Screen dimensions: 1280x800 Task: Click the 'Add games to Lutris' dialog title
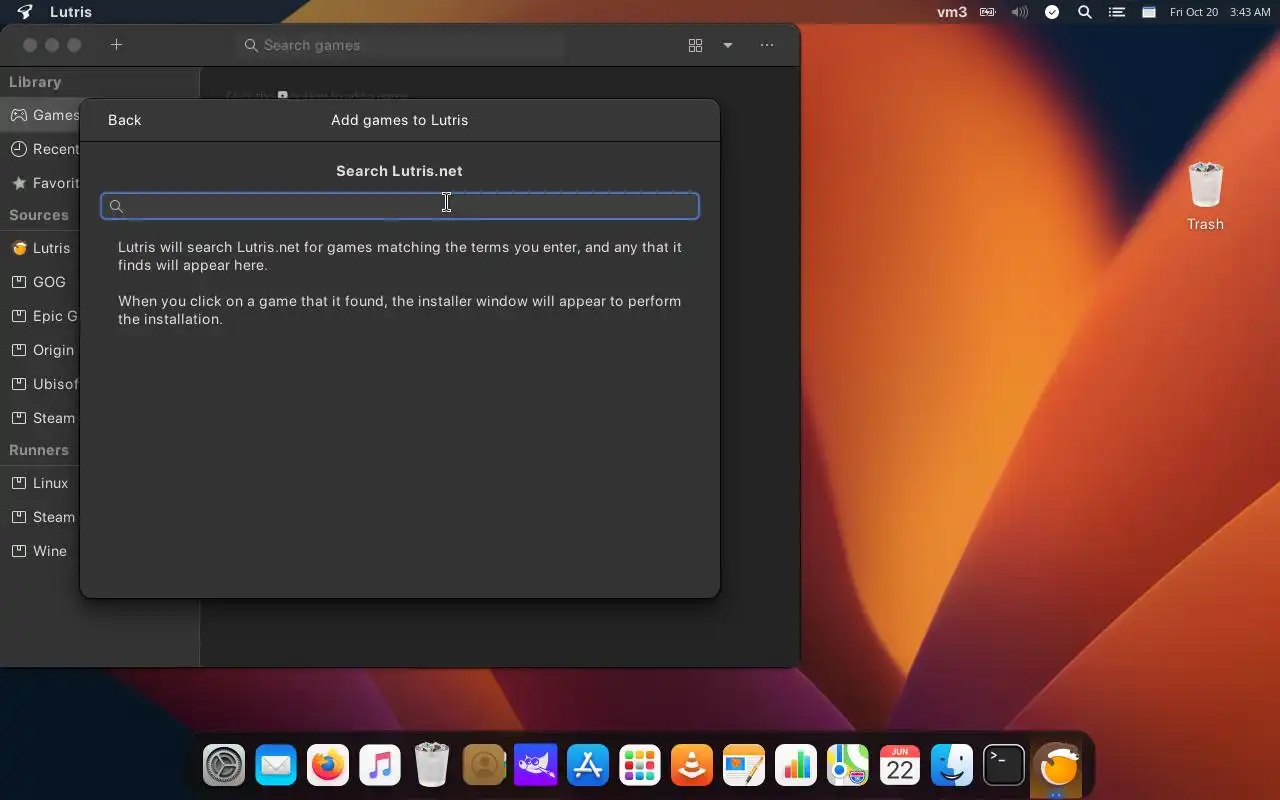[x=400, y=120]
